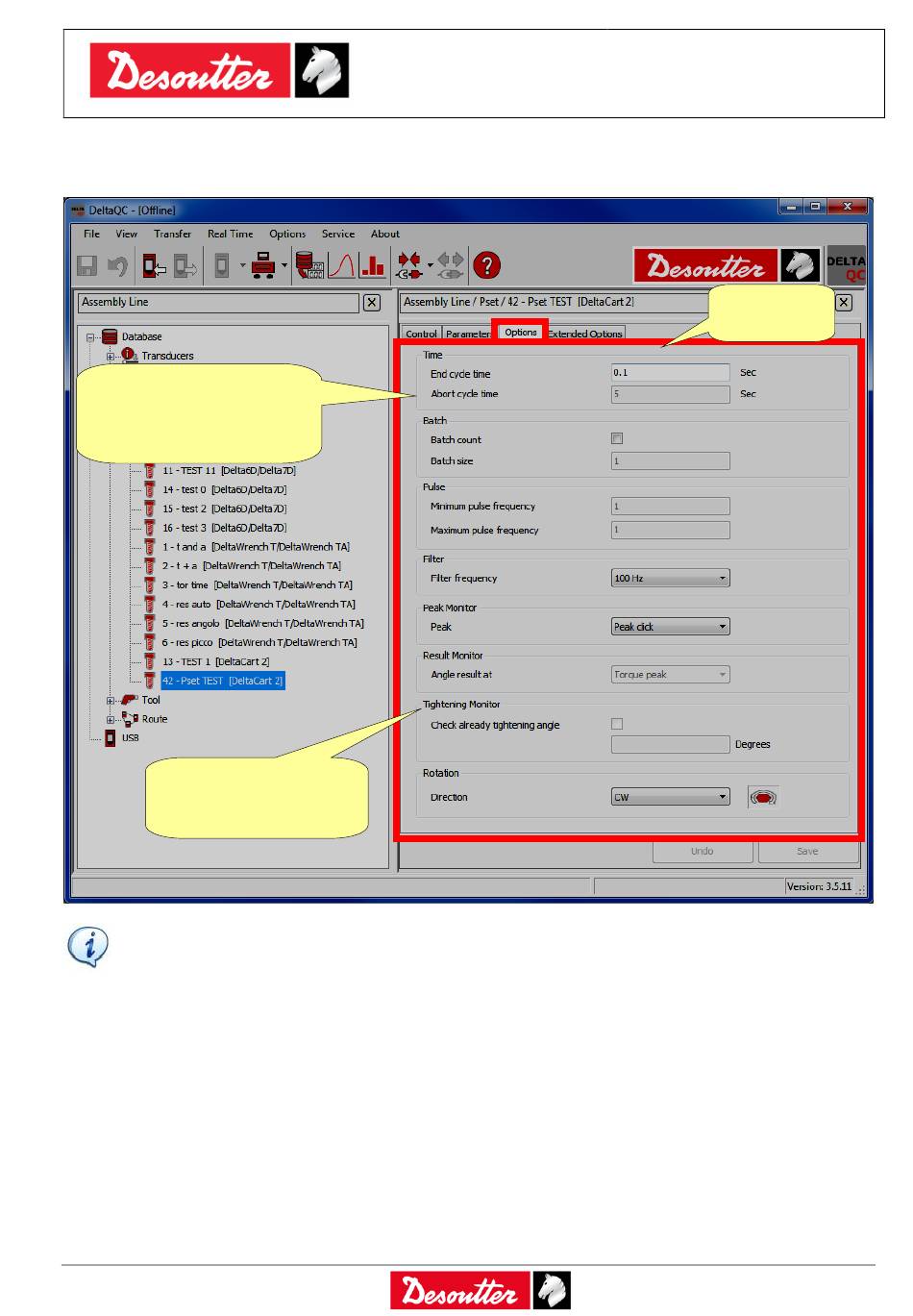
Task: Open the Peak dropdown set to Peak click
Action: [x=671, y=627]
